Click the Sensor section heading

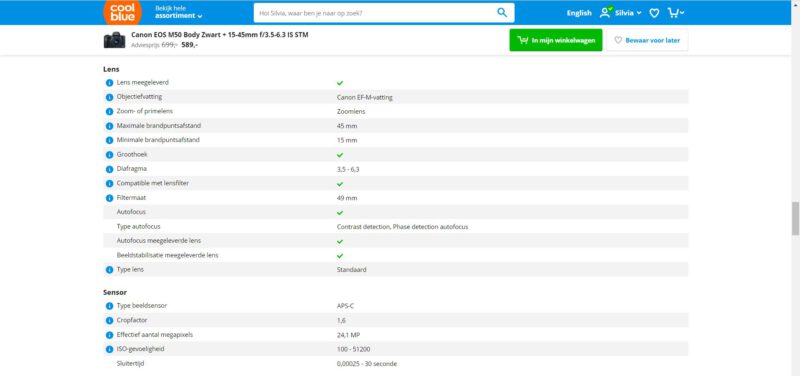[115, 292]
